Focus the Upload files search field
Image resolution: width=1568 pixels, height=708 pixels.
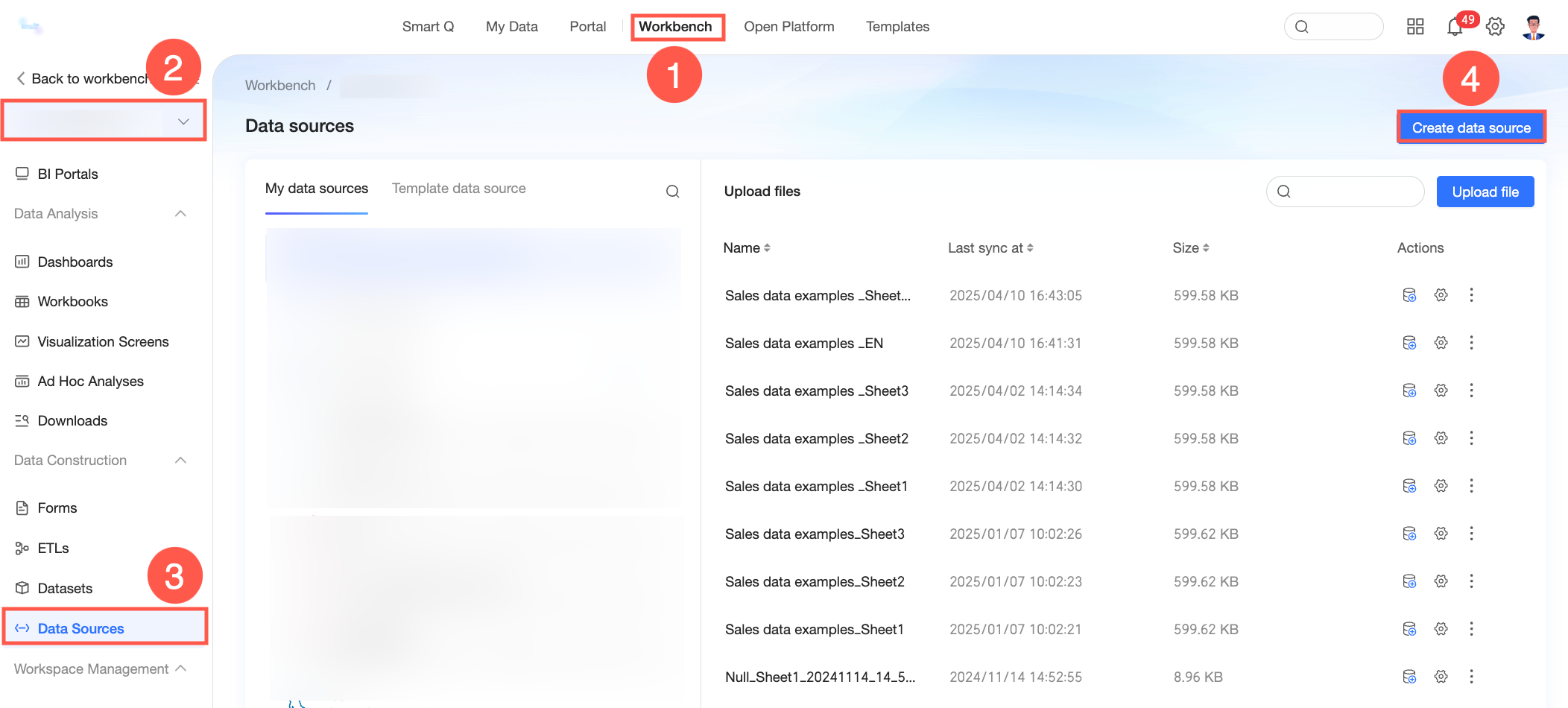click(1345, 192)
